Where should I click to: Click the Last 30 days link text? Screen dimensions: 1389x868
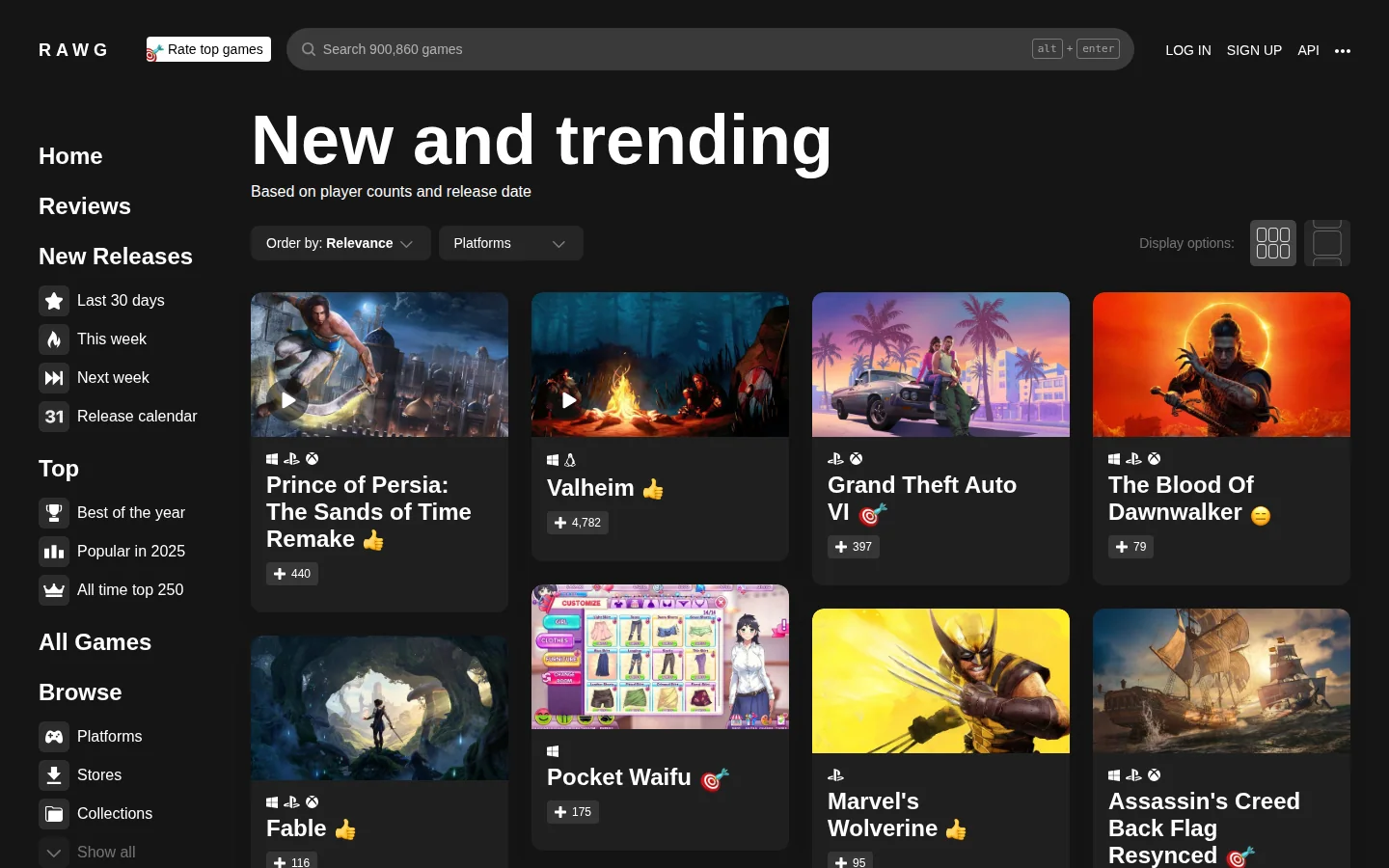pos(121,301)
